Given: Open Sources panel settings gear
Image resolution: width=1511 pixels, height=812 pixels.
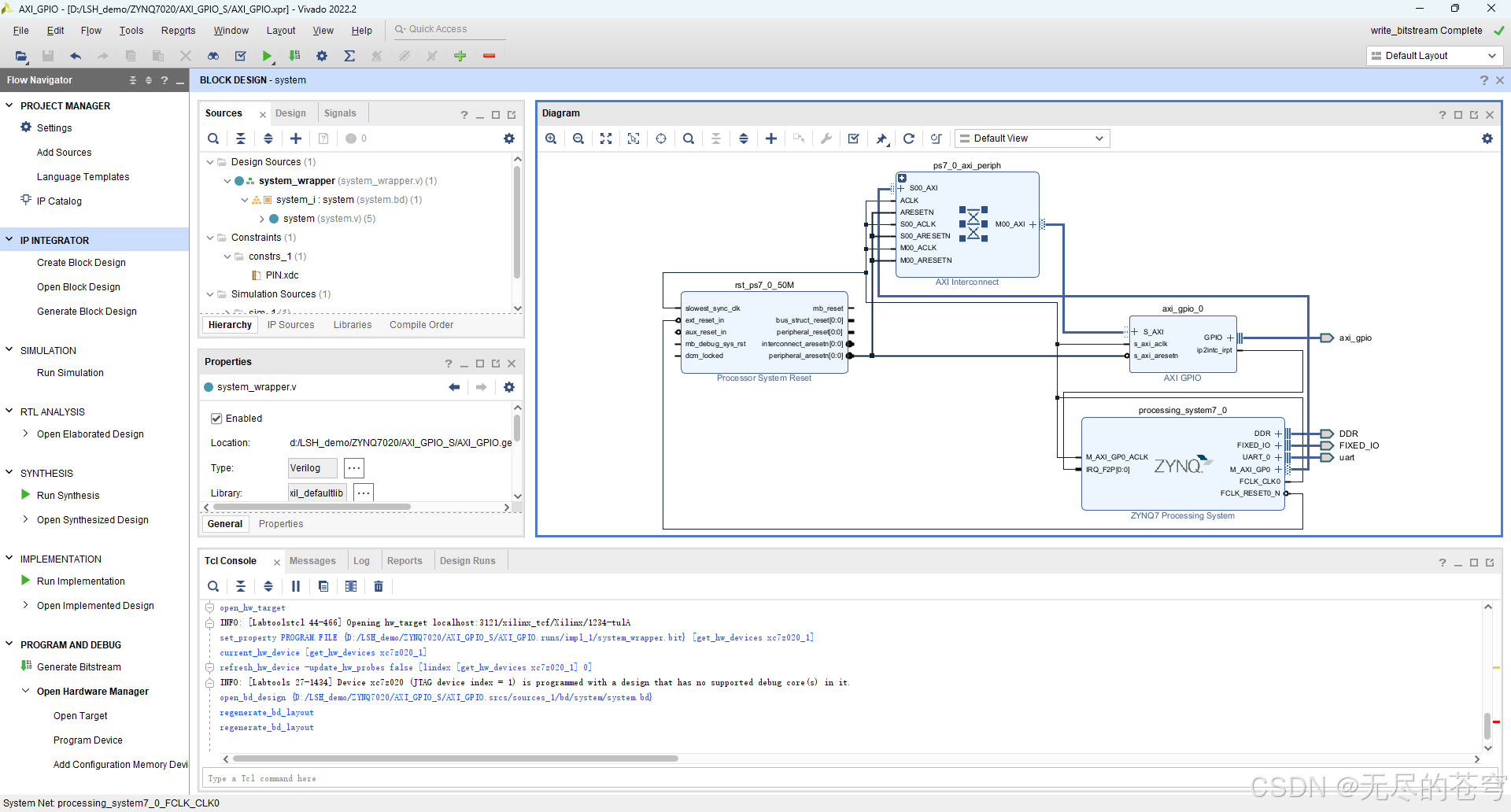Looking at the screenshot, I should click(509, 138).
